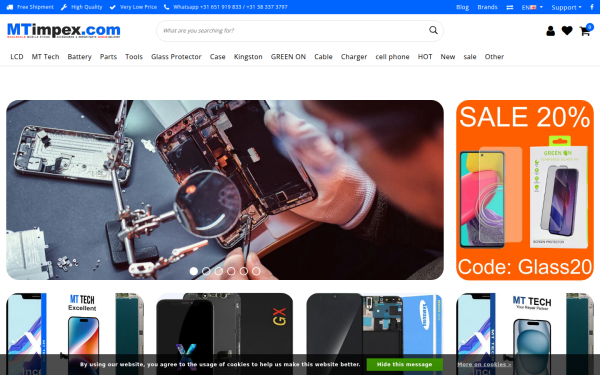Select the third carousel slide dot

tap(219, 271)
